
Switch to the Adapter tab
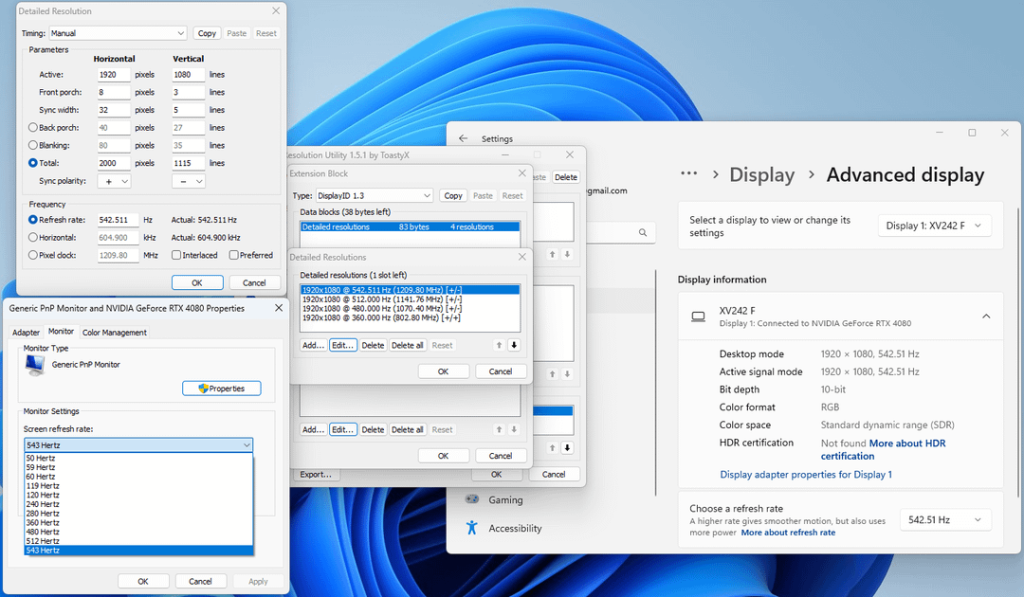[26, 332]
